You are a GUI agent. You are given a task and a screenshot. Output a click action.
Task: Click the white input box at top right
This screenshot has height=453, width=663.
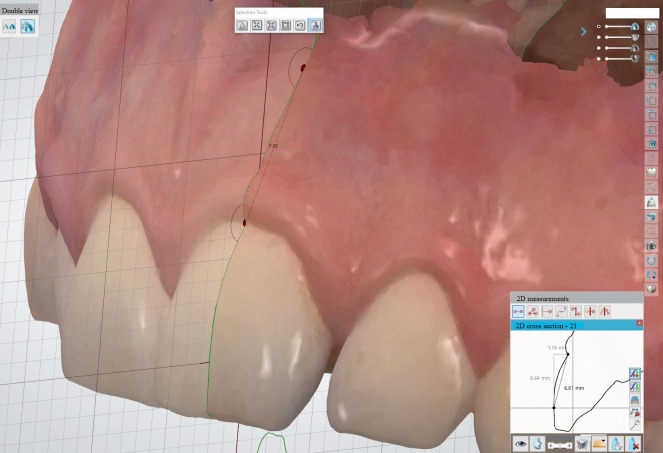click(x=632, y=13)
